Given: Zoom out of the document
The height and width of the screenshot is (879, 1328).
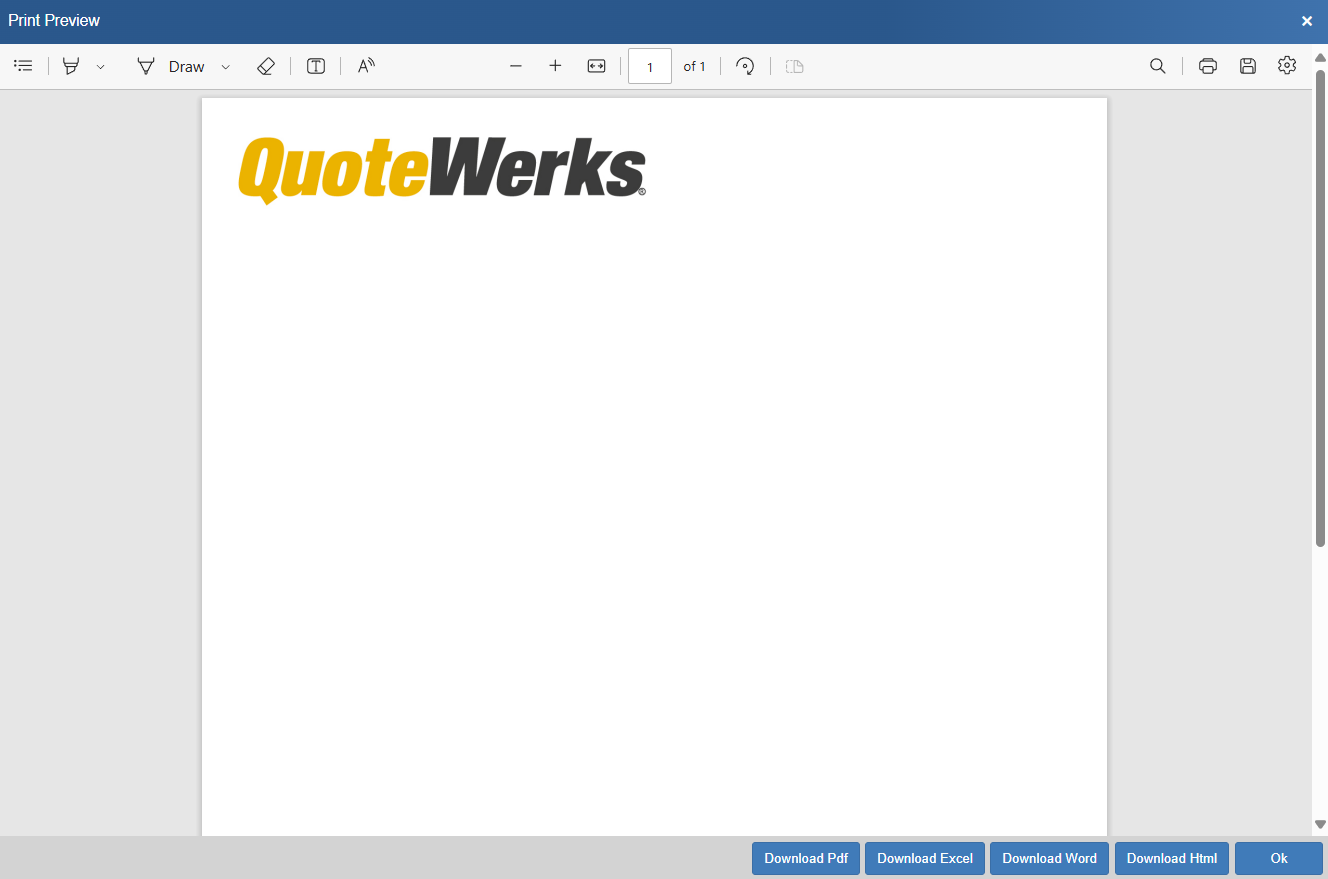Looking at the screenshot, I should click(516, 66).
